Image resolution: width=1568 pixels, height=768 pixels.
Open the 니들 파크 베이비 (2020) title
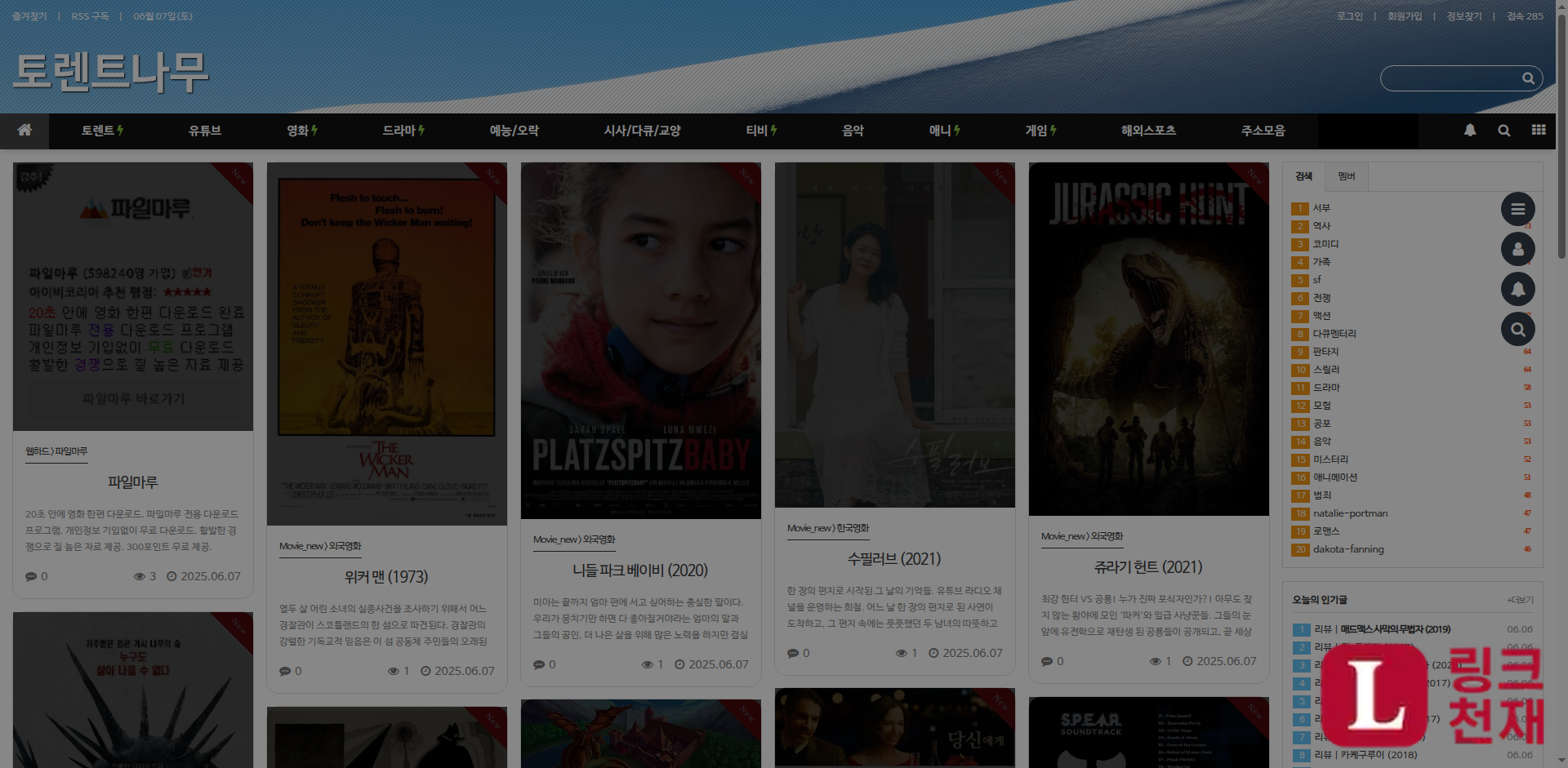pyautogui.click(x=640, y=570)
